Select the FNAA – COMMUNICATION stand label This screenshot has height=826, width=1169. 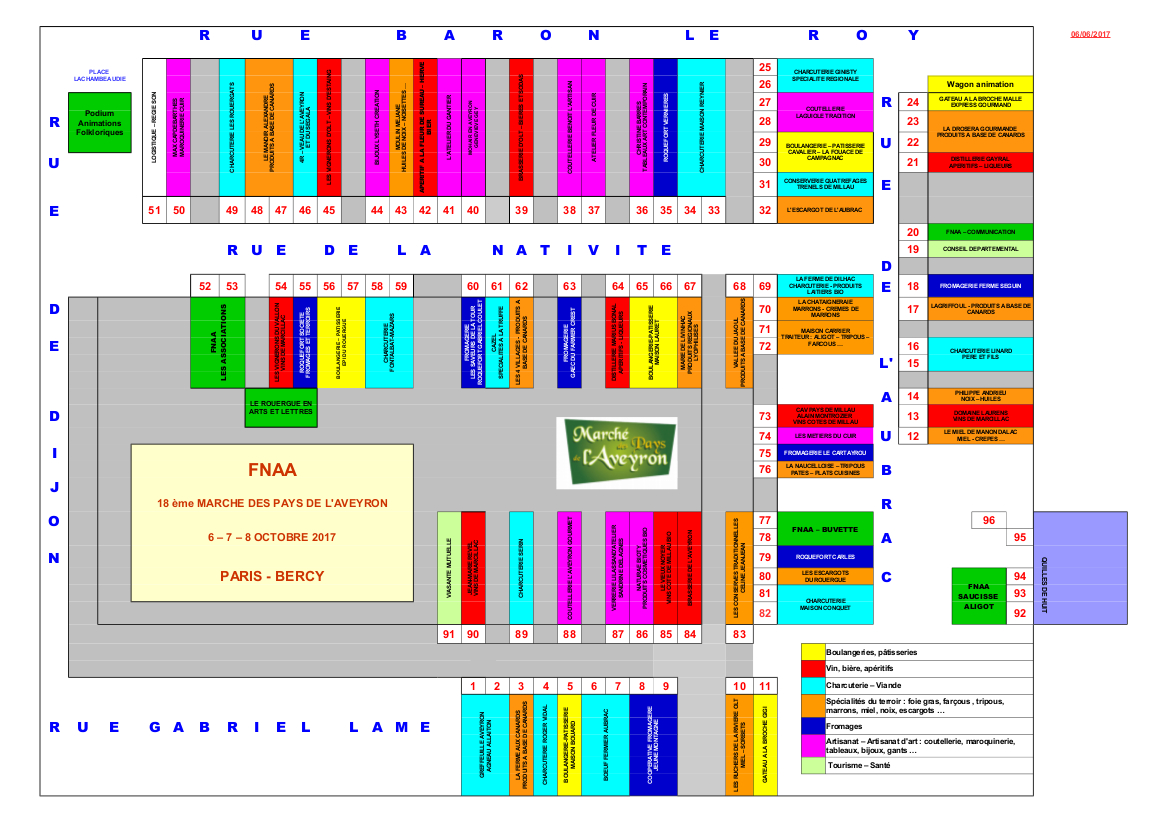pyautogui.click(x=980, y=232)
